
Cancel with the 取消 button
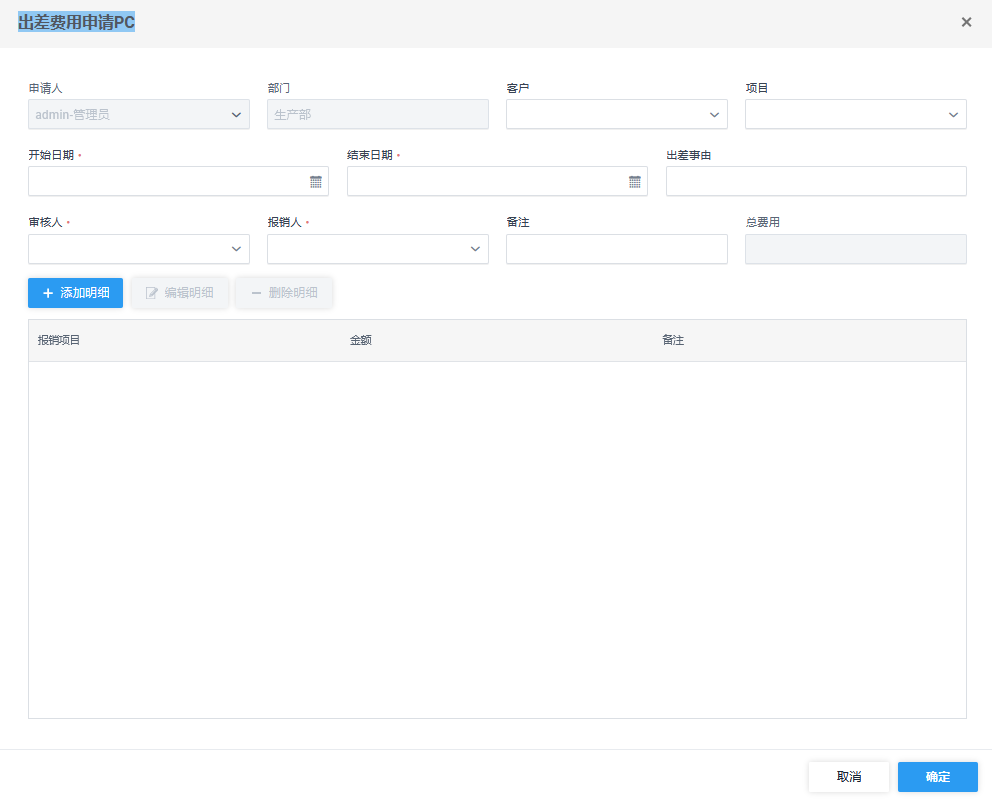click(849, 776)
